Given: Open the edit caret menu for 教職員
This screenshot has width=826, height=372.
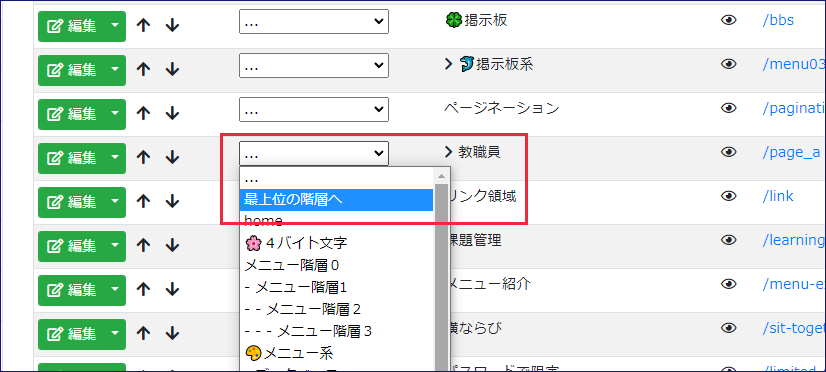Looking at the screenshot, I should point(115,158).
